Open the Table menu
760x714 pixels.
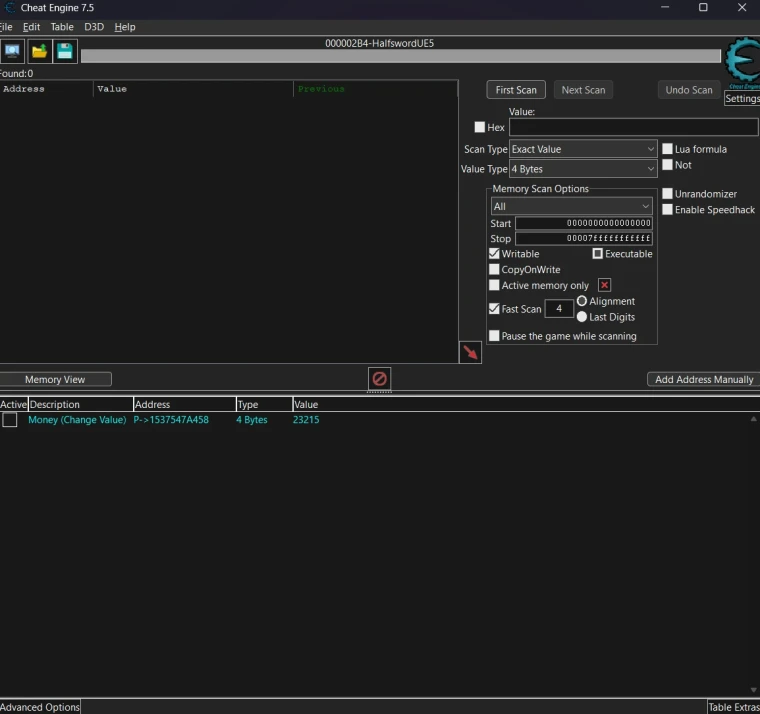coord(62,27)
